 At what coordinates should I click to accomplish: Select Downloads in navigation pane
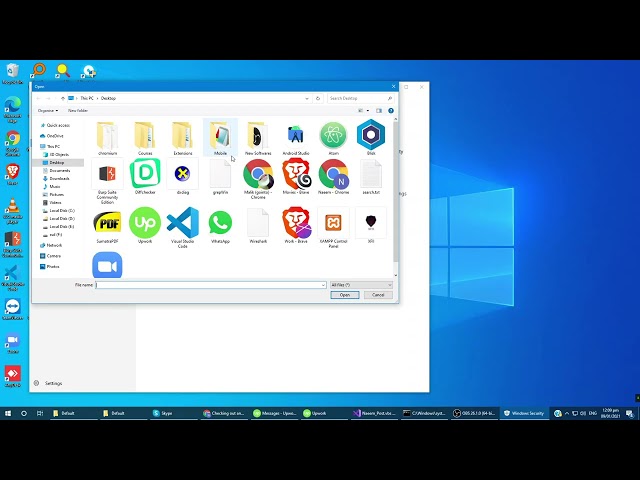[x=59, y=178]
